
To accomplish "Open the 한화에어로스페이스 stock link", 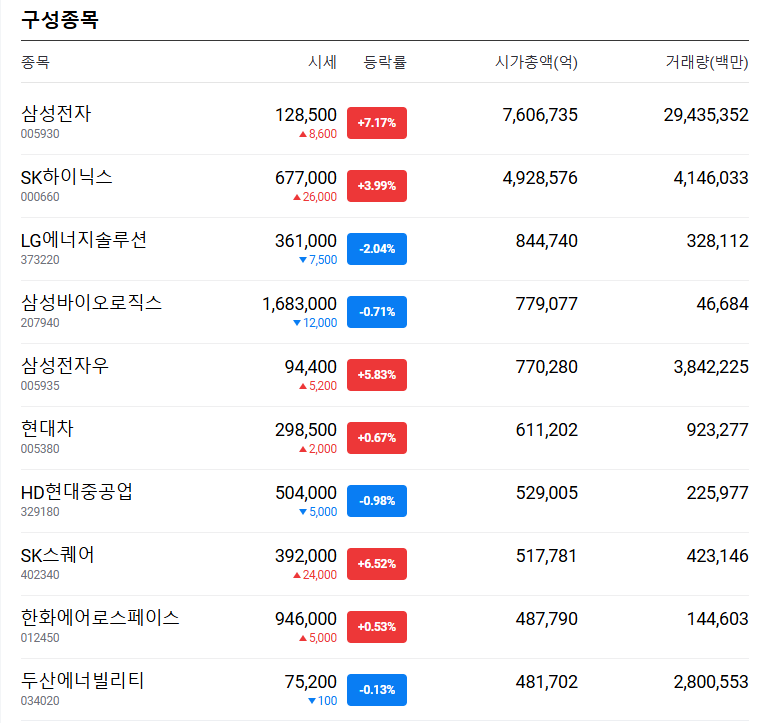I will click(x=100, y=618).
